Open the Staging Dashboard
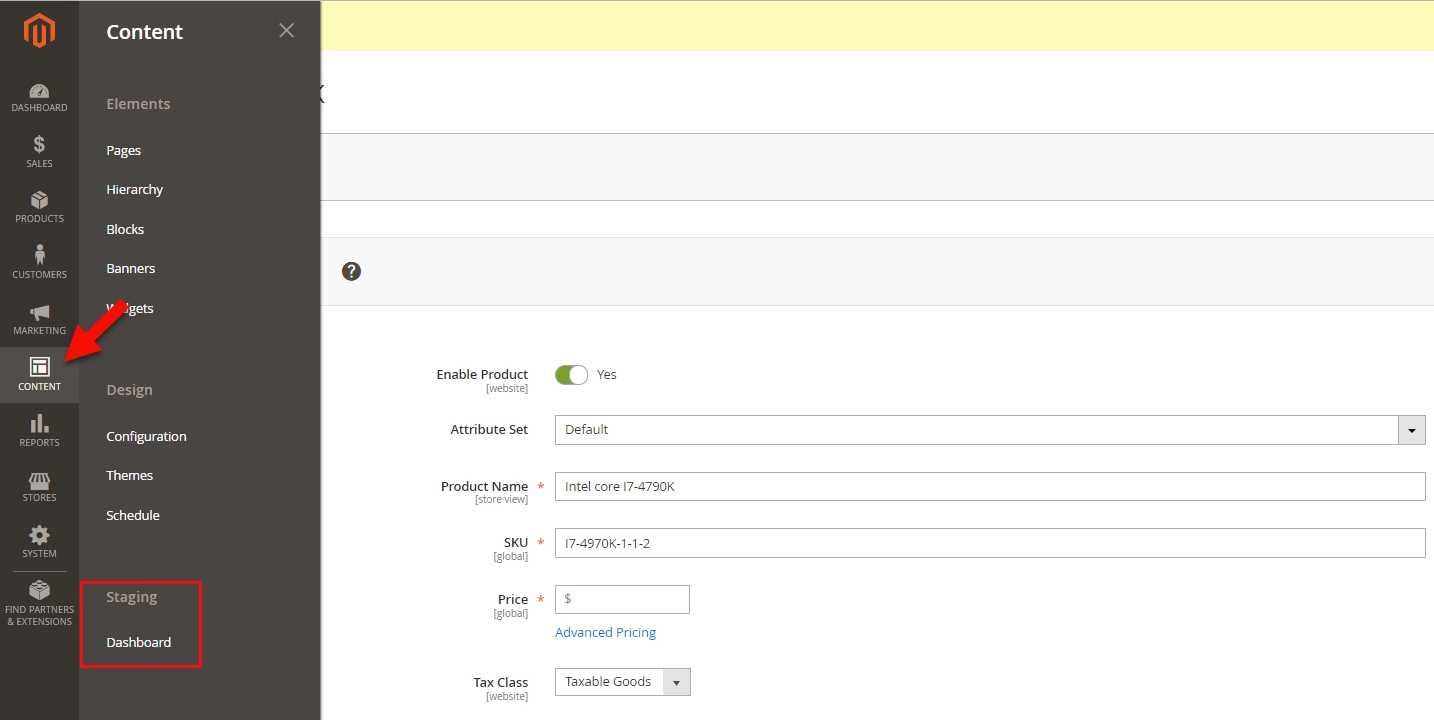 tap(139, 642)
